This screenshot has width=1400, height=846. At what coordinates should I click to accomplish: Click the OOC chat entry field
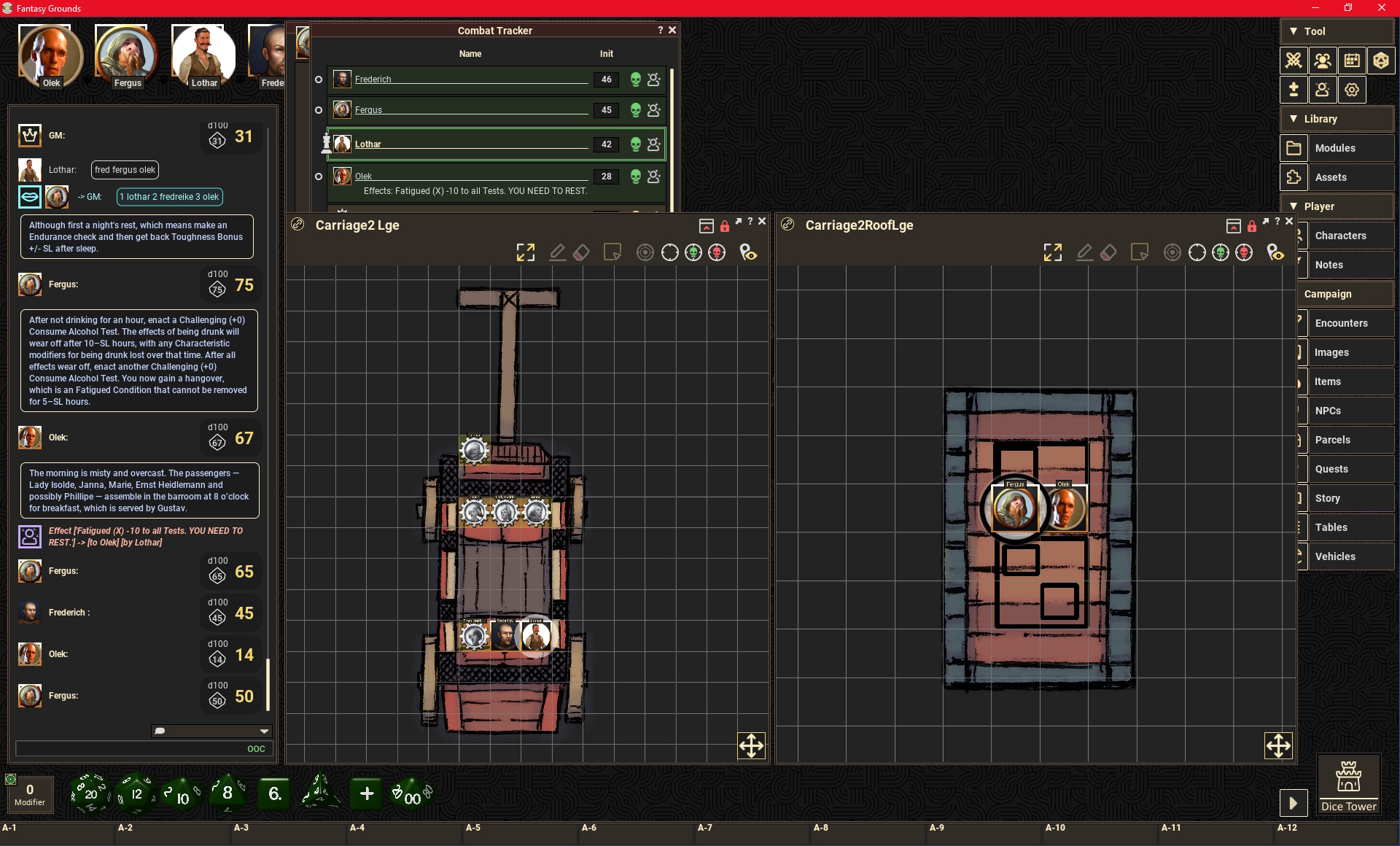point(144,748)
